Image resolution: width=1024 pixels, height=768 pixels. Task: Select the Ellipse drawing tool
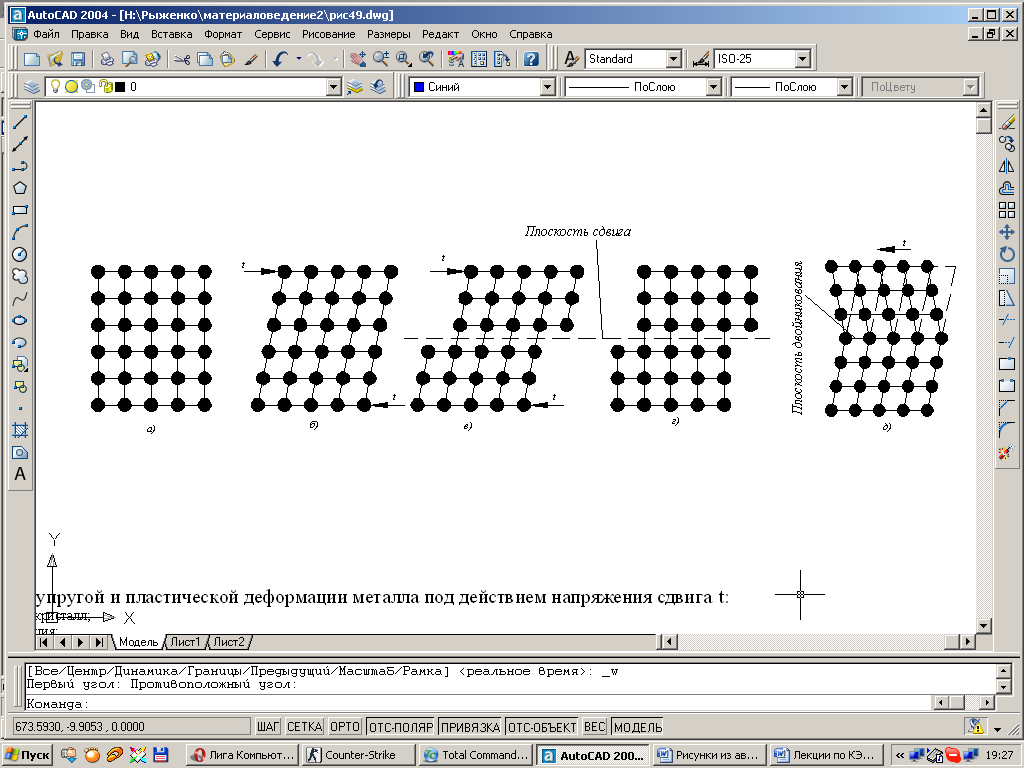pyautogui.click(x=20, y=321)
